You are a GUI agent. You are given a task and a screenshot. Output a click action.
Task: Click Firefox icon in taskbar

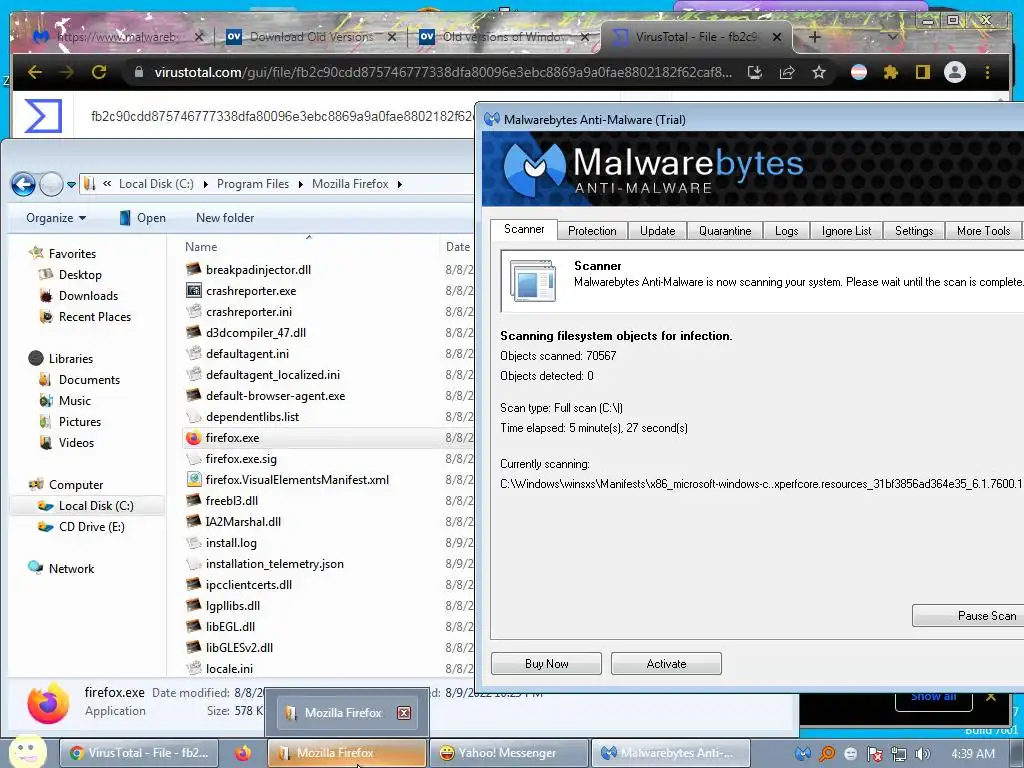point(243,753)
